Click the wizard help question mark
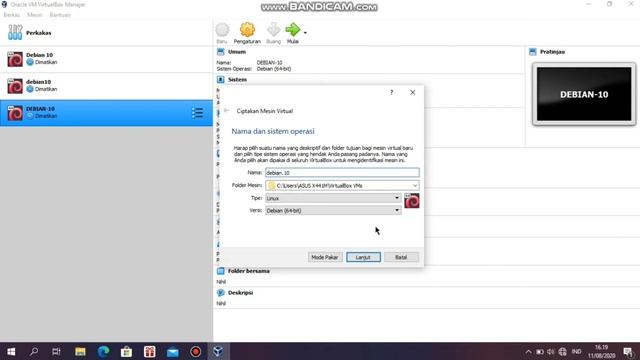Image resolution: width=640 pixels, height=360 pixels. [x=391, y=93]
